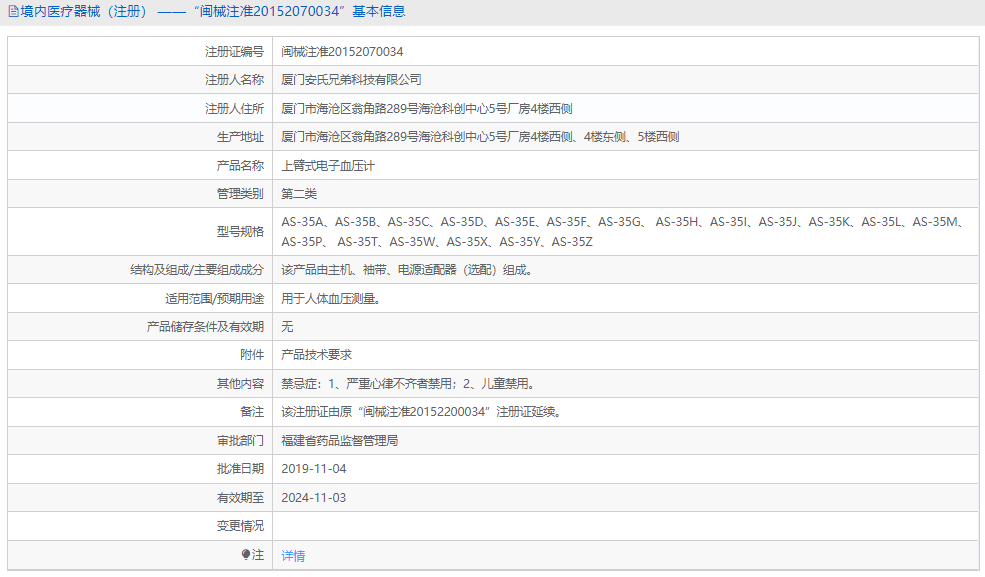The height and width of the screenshot is (577, 985).
Task: Select the company name 厦门安氏兄弟科技有限公司
Action: click(x=351, y=80)
